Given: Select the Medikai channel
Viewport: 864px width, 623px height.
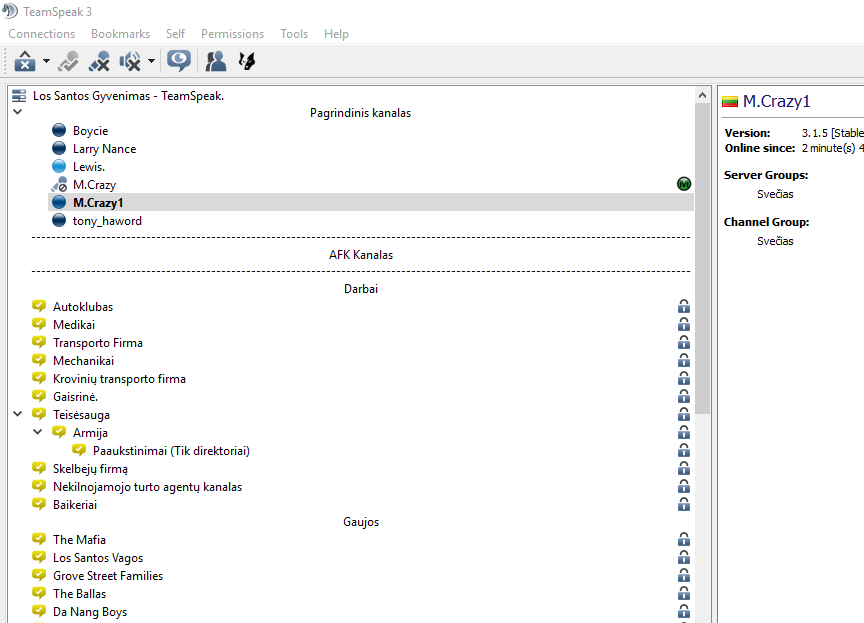Looking at the screenshot, I should (74, 325).
